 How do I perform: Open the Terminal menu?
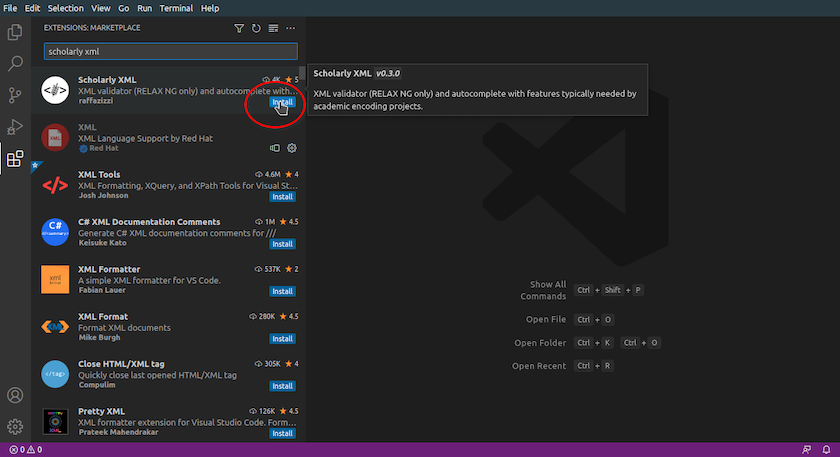[176, 8]
